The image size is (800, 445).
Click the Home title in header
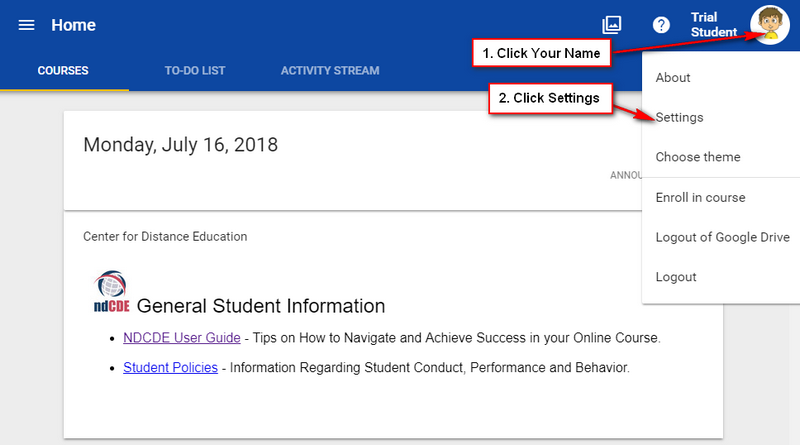coord(73,25)
